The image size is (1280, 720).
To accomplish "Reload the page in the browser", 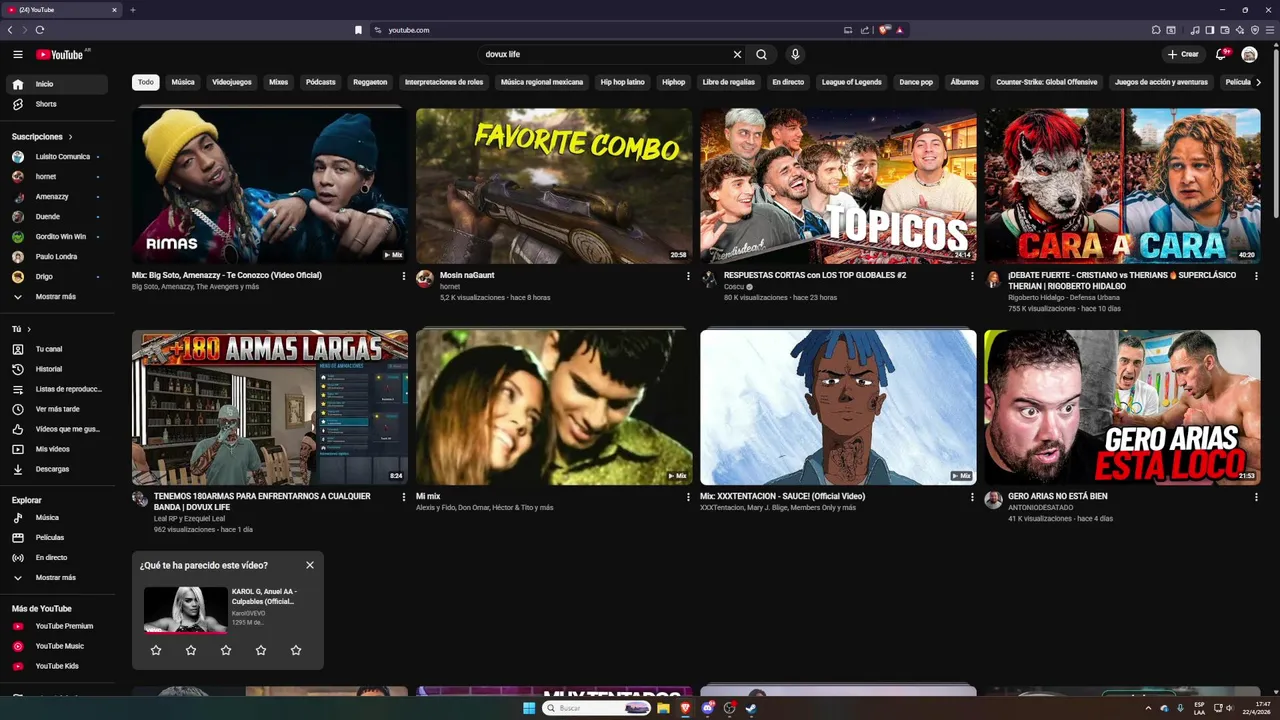I will coord(40,30).
